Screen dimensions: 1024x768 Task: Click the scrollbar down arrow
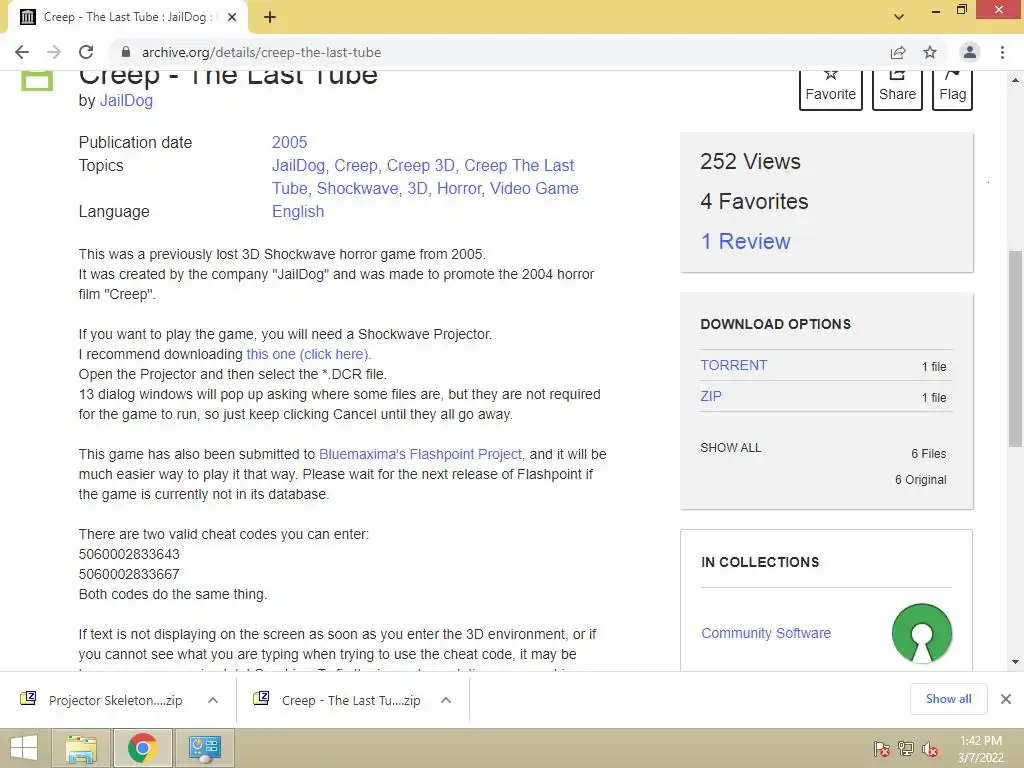tap(1015, 662)
